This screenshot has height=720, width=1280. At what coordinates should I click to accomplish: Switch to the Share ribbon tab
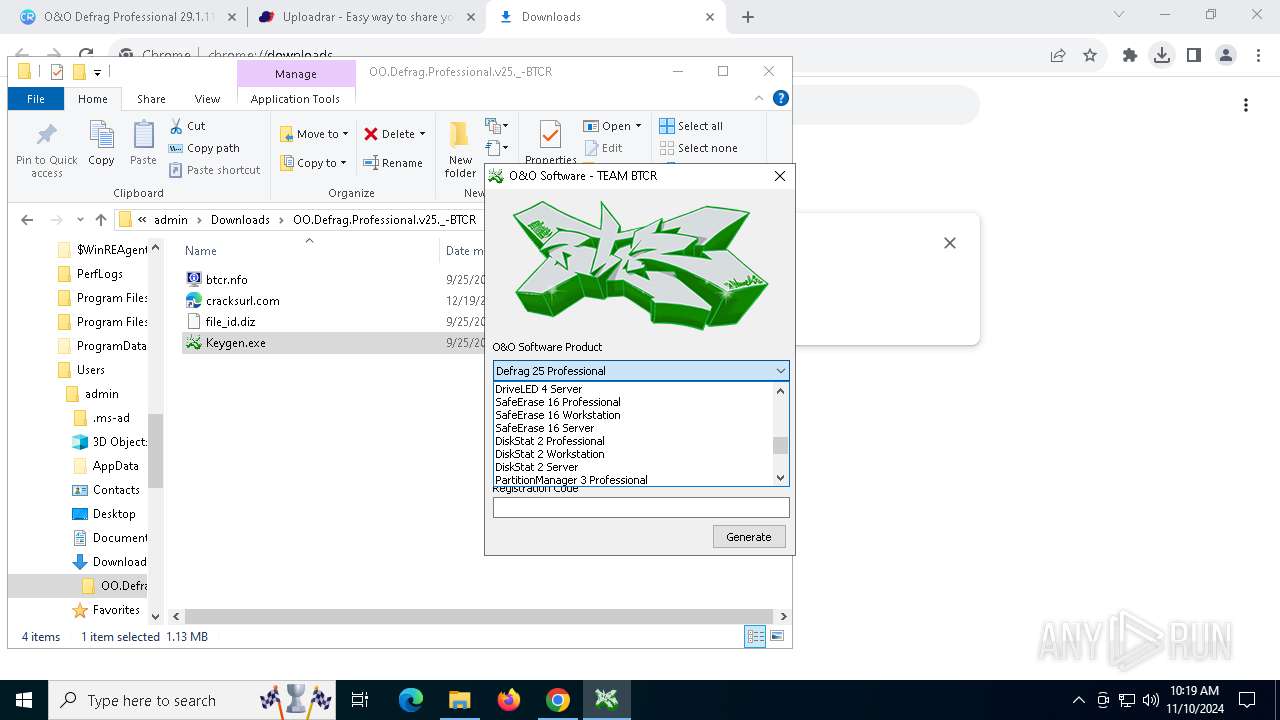click(151, 99)
